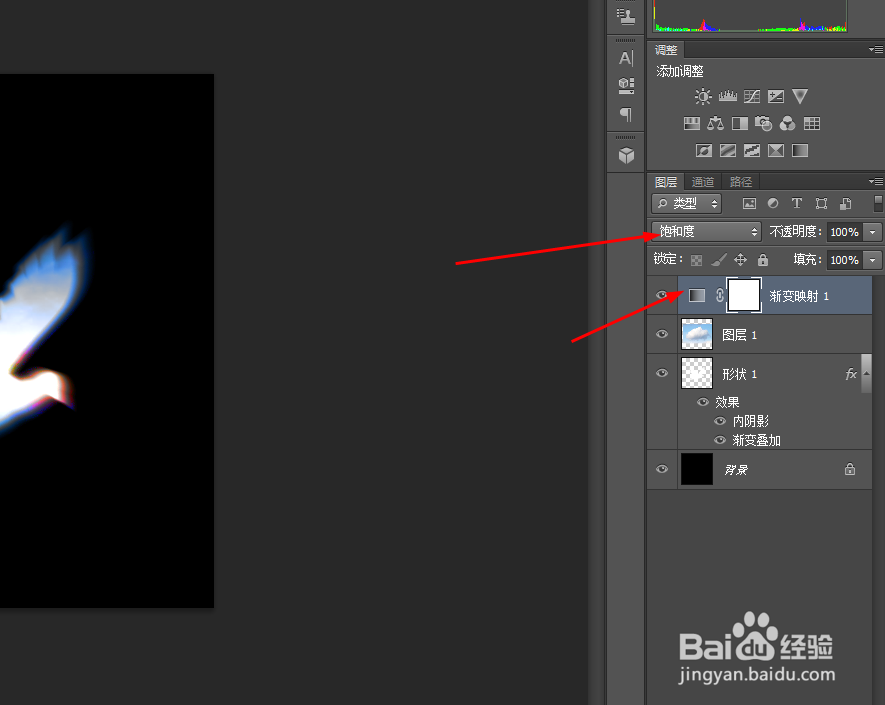Filter layers by adjustment layers icon
Screen dimensions: 885x705
click(773, 203)
